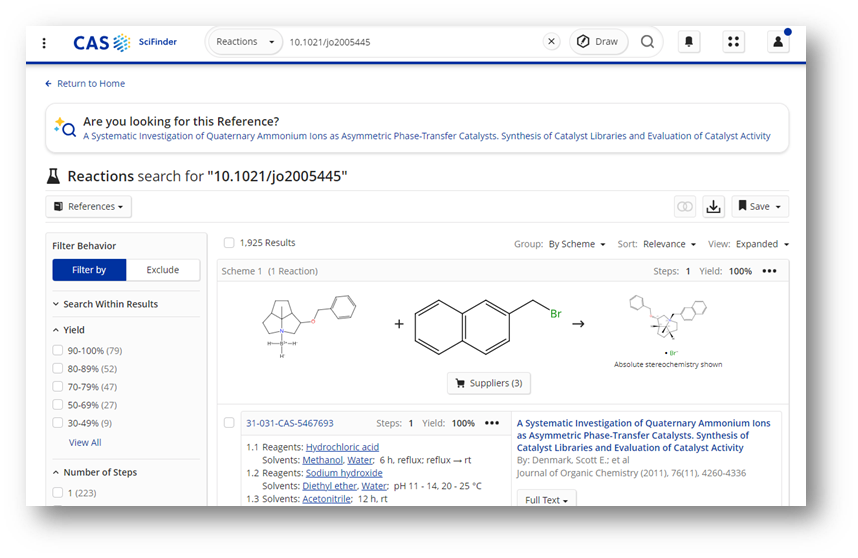
Task: Open Scheme 1 three-dot options menu
Action: [769, 271]
